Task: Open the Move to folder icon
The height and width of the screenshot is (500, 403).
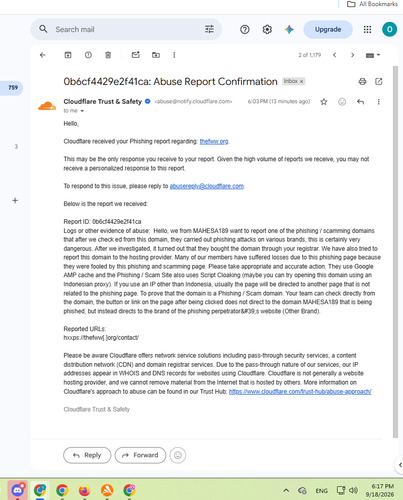Action: coord(156,55)
